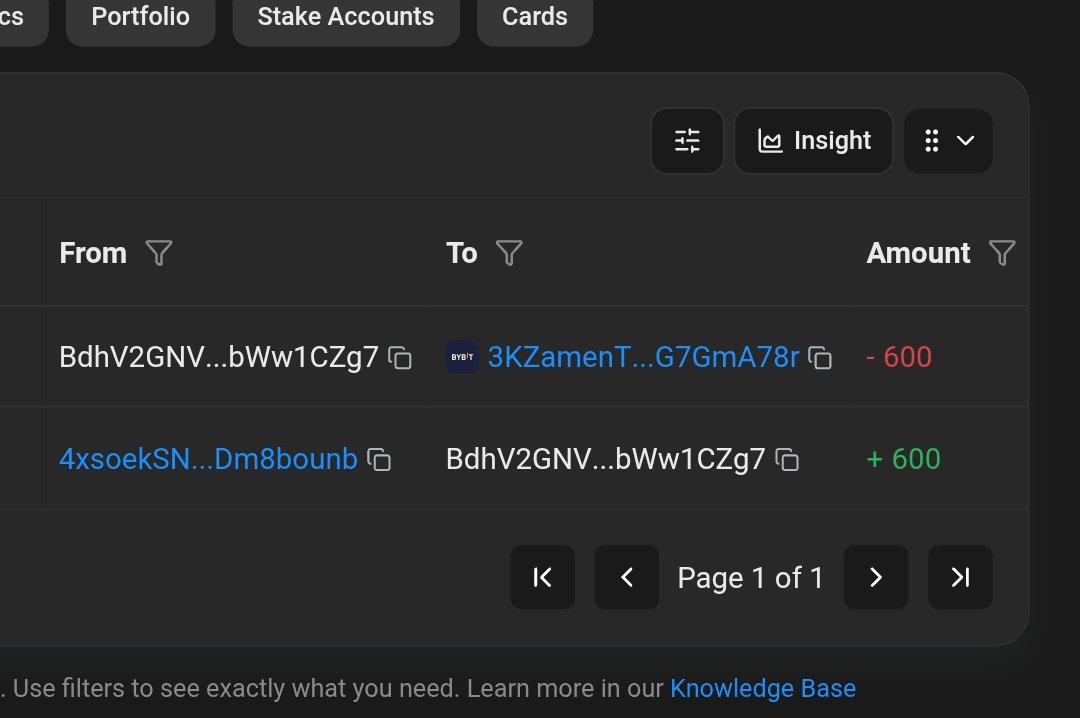1080x718 pixels.
Task: Click the Page 1 of 1 label
Action: (750, 578)
